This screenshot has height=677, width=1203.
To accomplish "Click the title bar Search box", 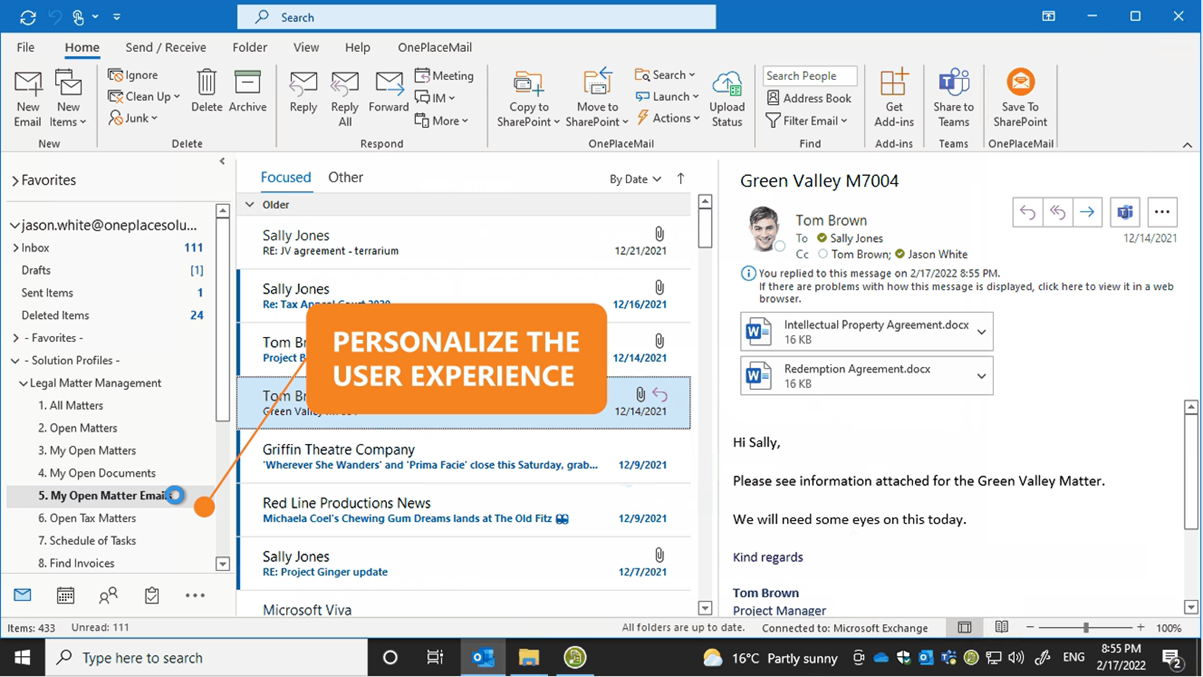I will click(x=476, y=17).
